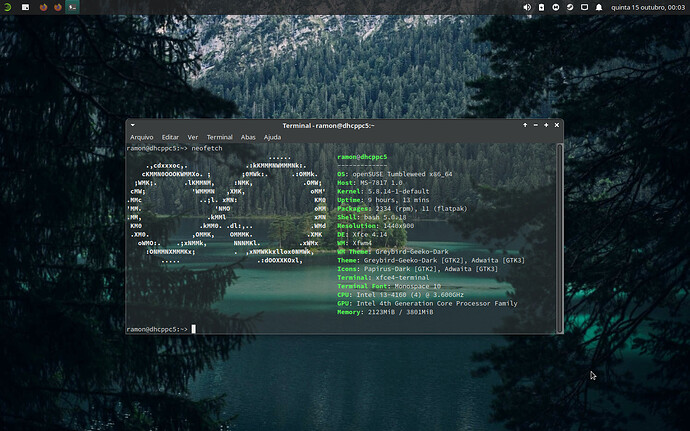Open the Editar menu
Viewport: 690px width, 431px height.
170,137
